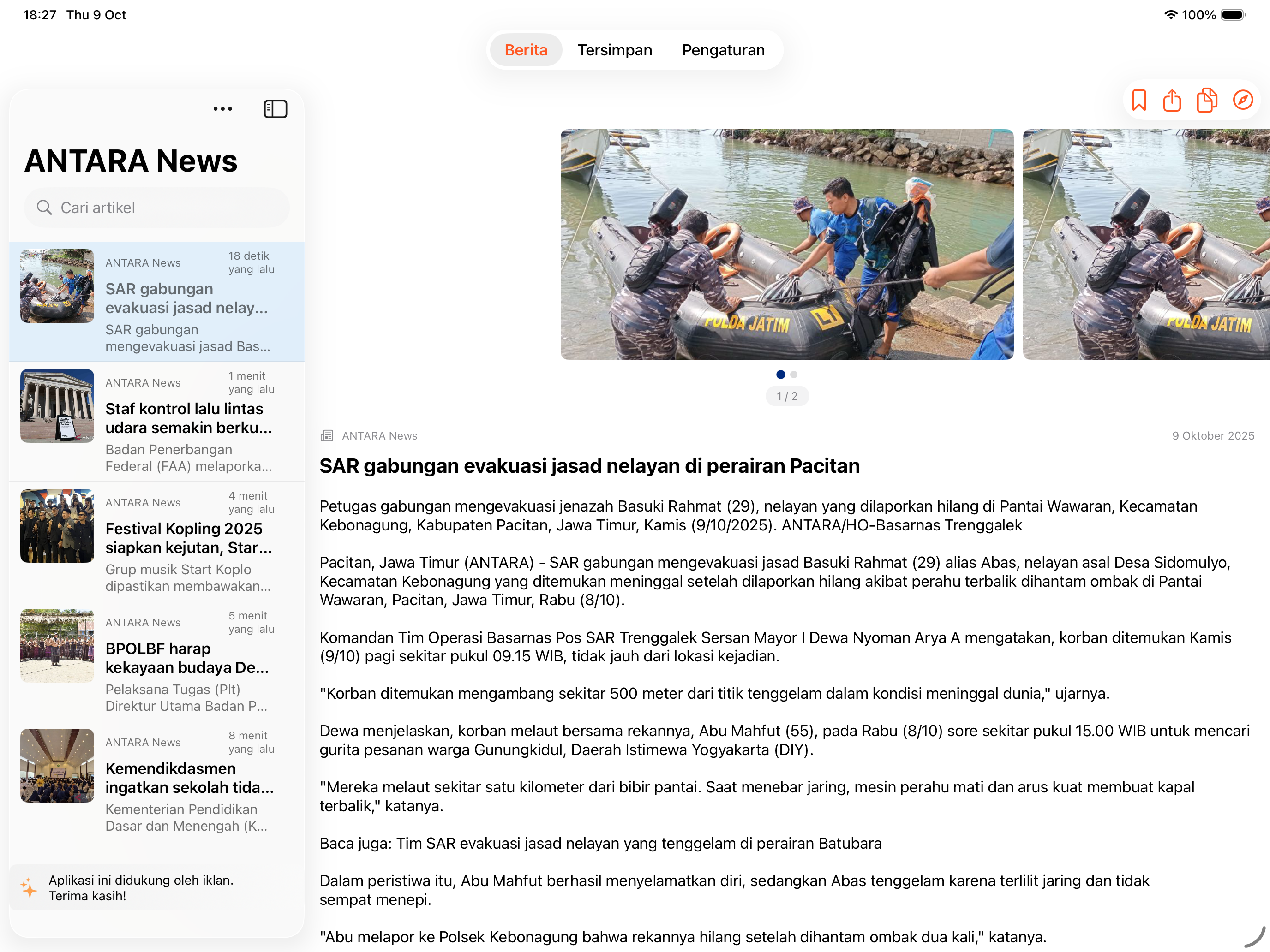The width and height of the screenshot is (1270, 952).
Task: Select the first carousel page dot
Action: coord(780,374)
